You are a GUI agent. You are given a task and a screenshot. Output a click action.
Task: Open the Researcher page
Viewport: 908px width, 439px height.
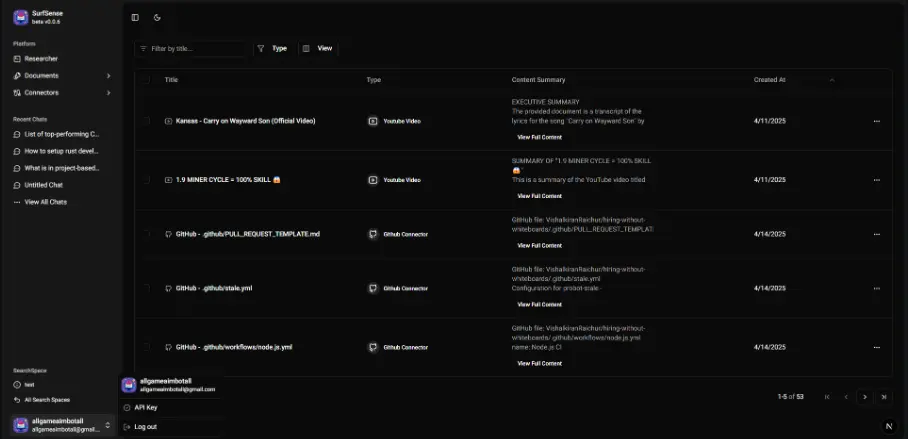[40, 59]
